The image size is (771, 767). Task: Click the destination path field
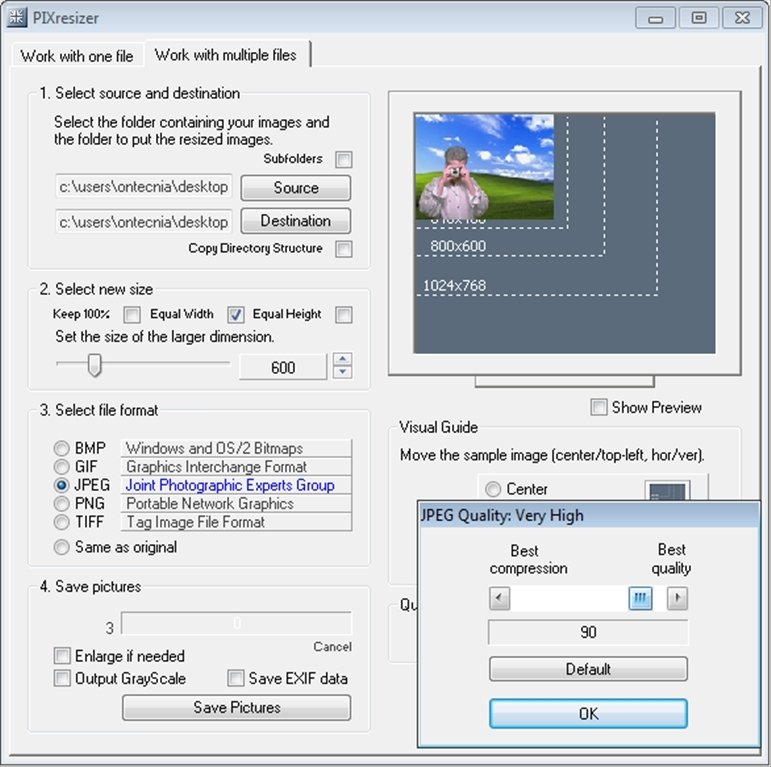point(143,222)
